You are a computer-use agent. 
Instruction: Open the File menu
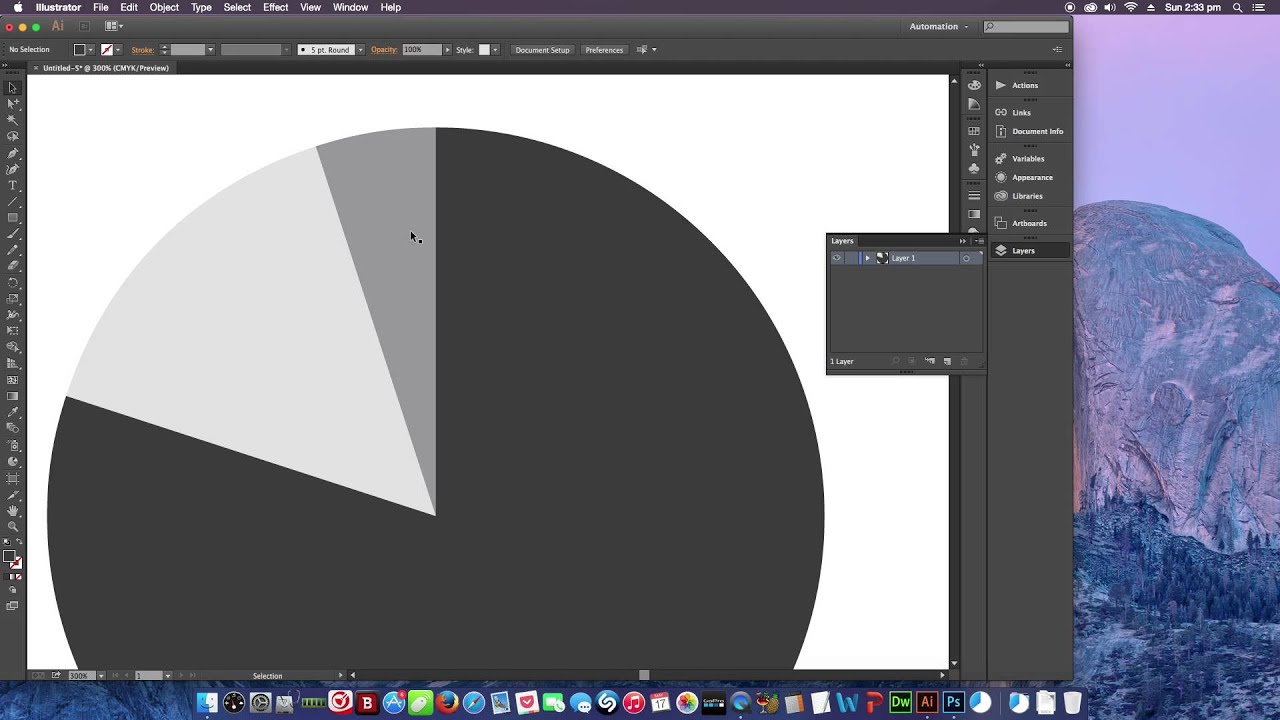click(x=101, y=7)
